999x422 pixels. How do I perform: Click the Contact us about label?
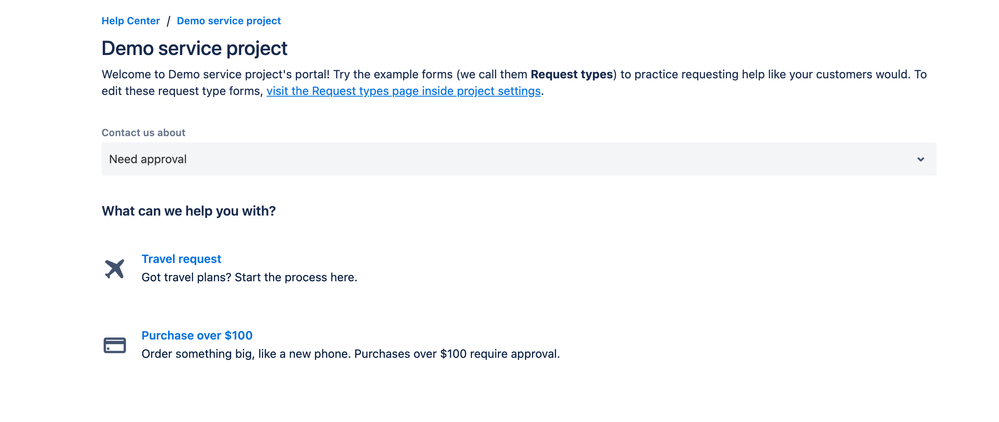pyautogui.click(x=143, y=133)
